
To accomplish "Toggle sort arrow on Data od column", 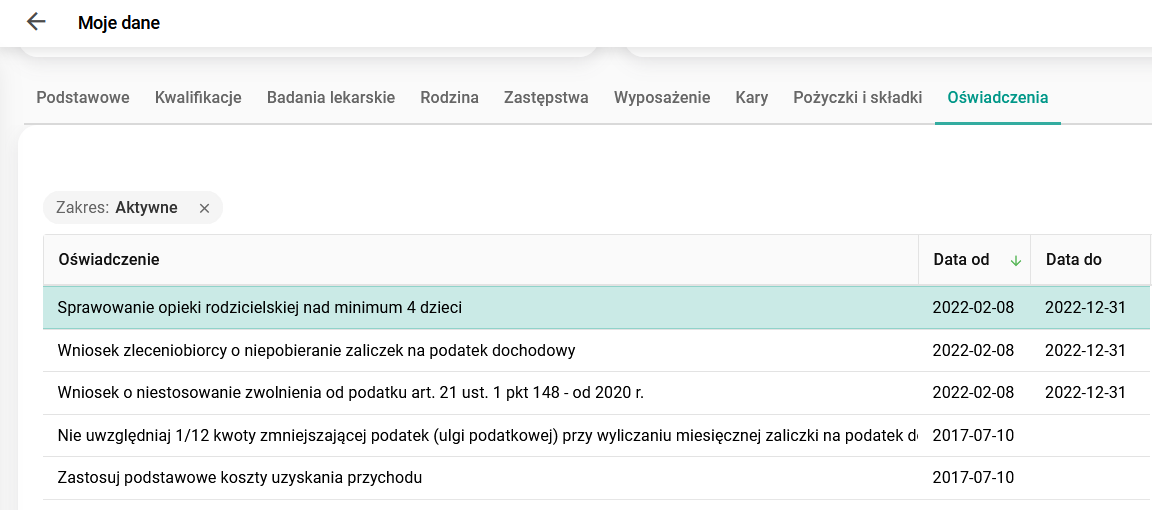I will (1016, 260).
